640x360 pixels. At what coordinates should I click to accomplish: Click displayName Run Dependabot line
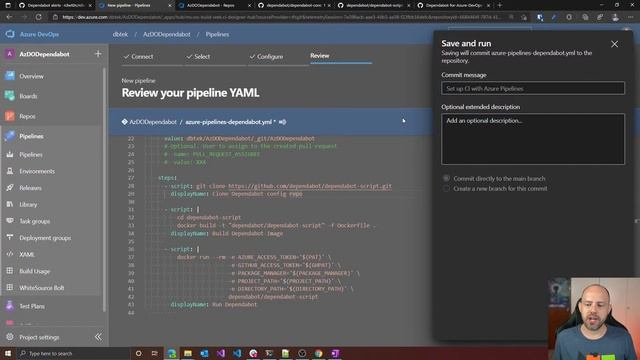coord(214,304)
